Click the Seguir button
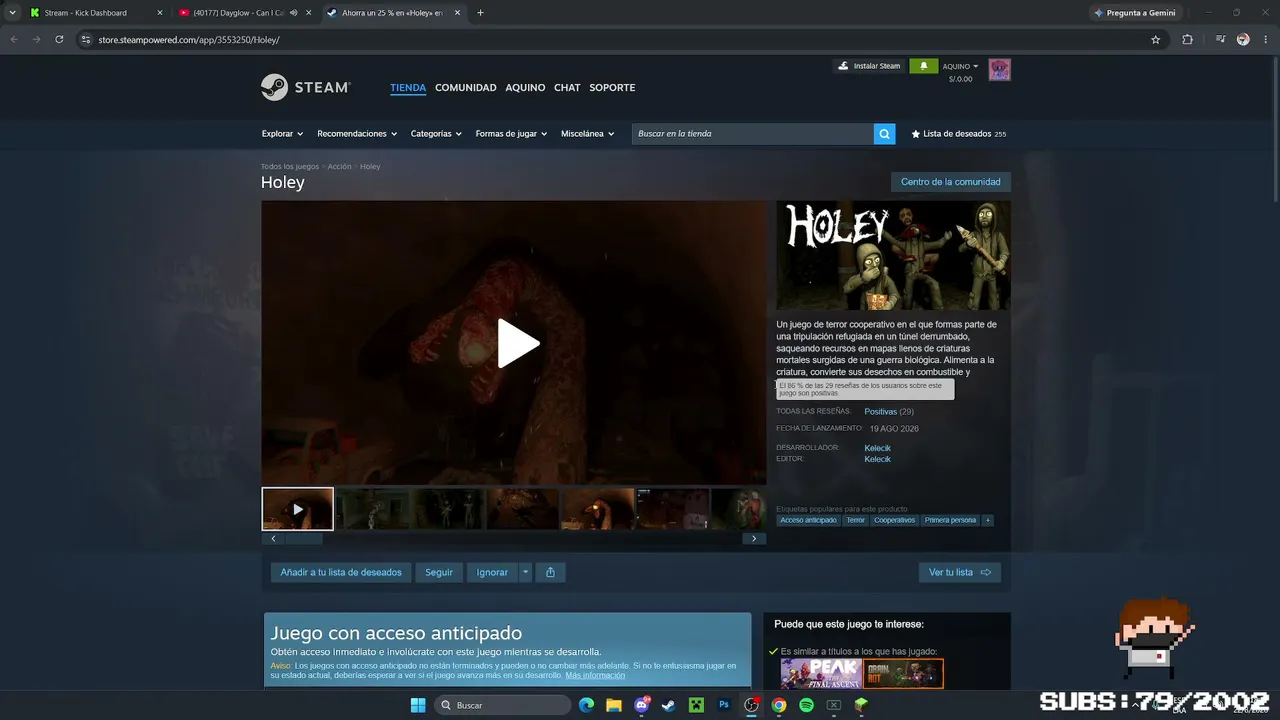Image resolution: width=1280 pixels, height=720 pixels. point(439,572)
